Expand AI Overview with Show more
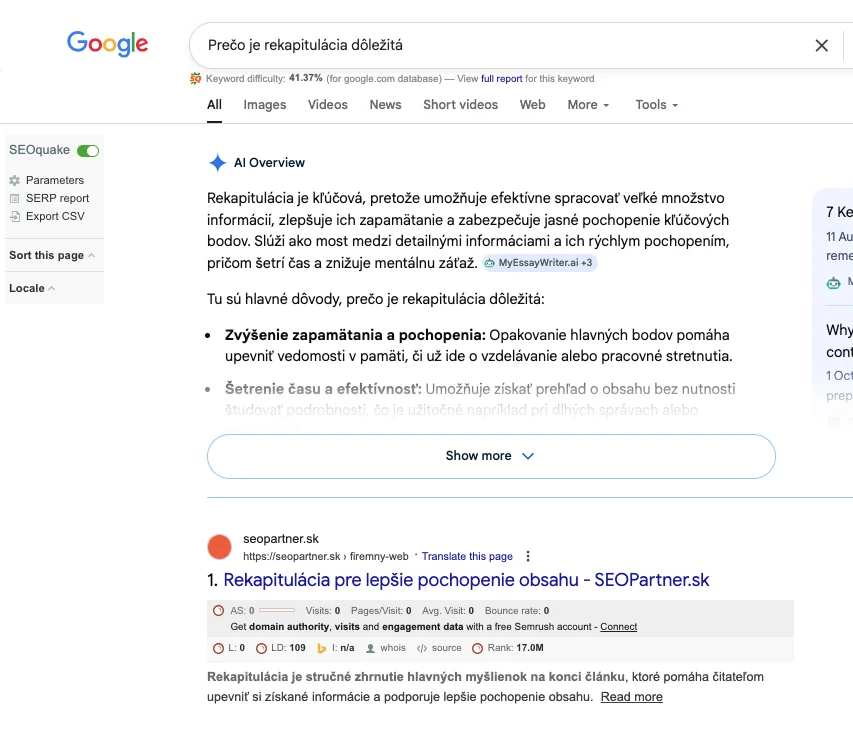This screenshot has height=730, width=853. (x=490, y=456)
